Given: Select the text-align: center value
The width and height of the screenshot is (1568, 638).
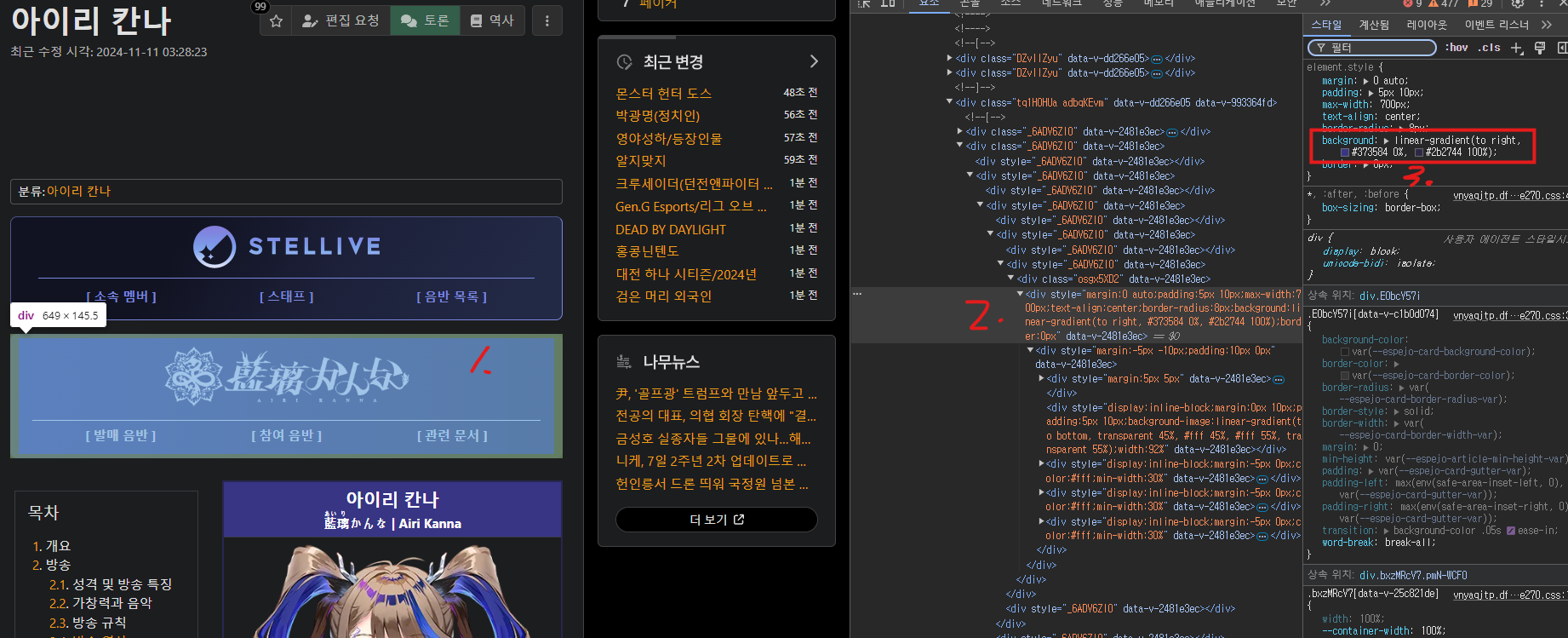Looking at the screenshot, I should (x=1401, y=117).
